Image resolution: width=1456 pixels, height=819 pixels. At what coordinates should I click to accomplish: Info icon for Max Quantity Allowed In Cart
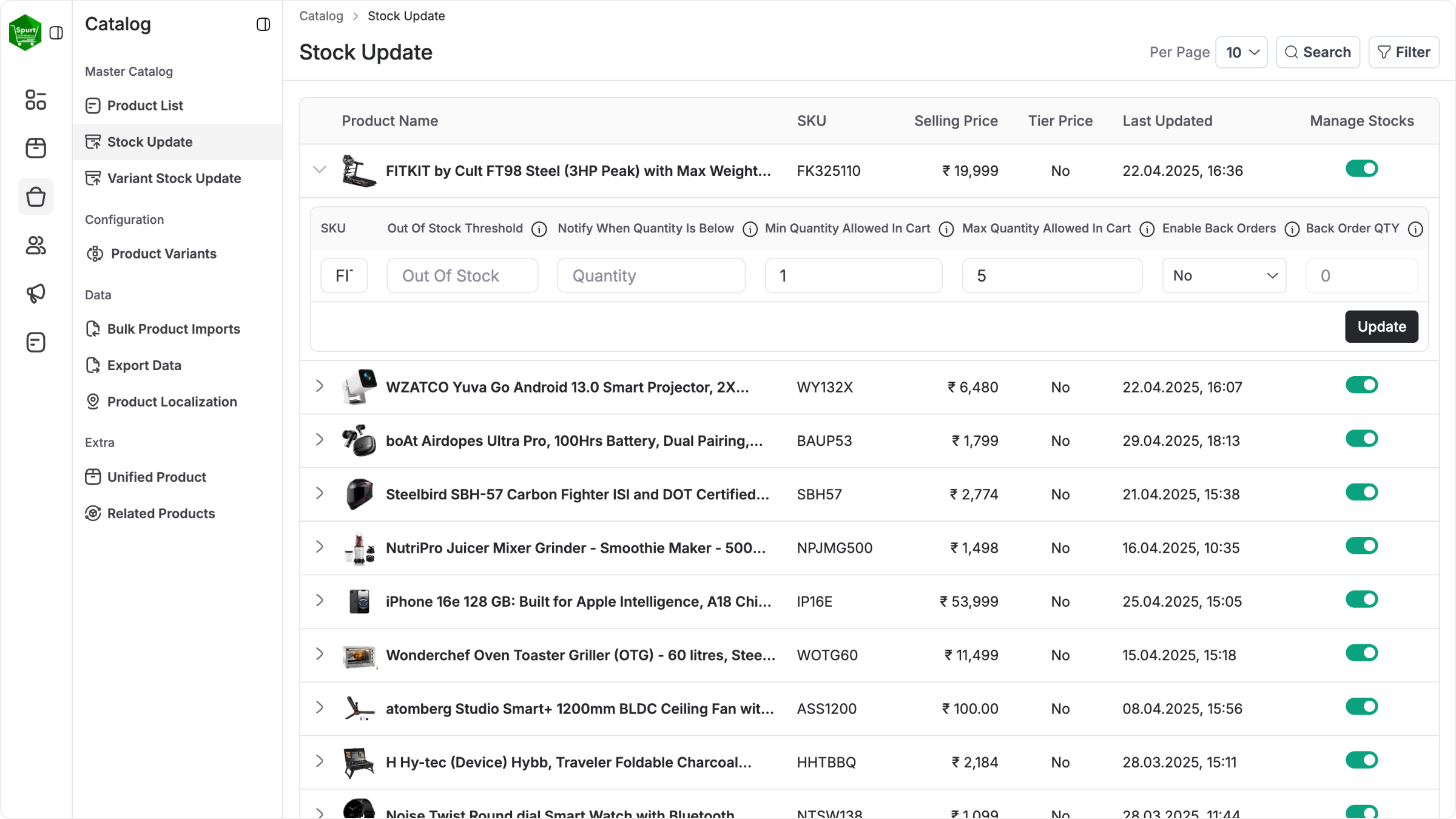(x=1147, y=229)
